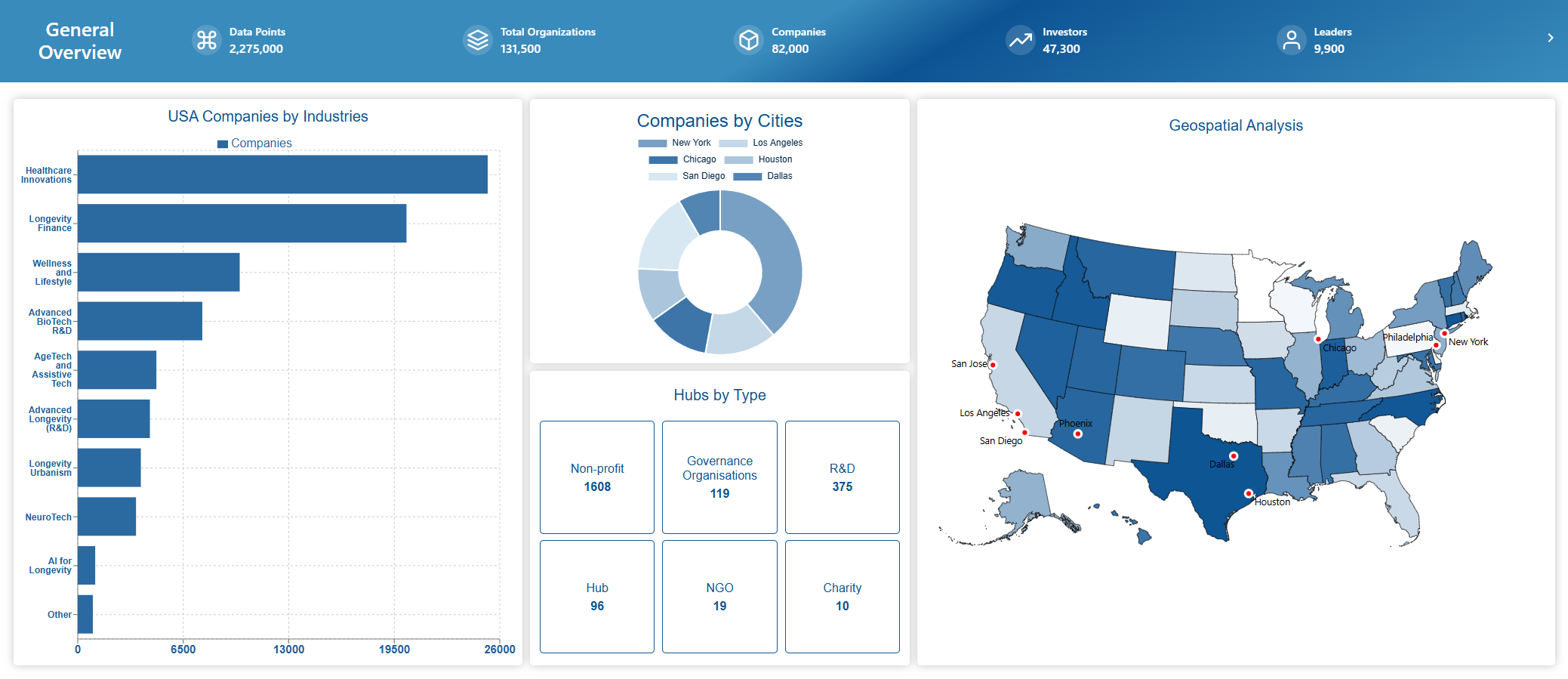Click the Healthcare Innovations bar
This screenshot has width=1568, height=679.
tap(282, 174)
